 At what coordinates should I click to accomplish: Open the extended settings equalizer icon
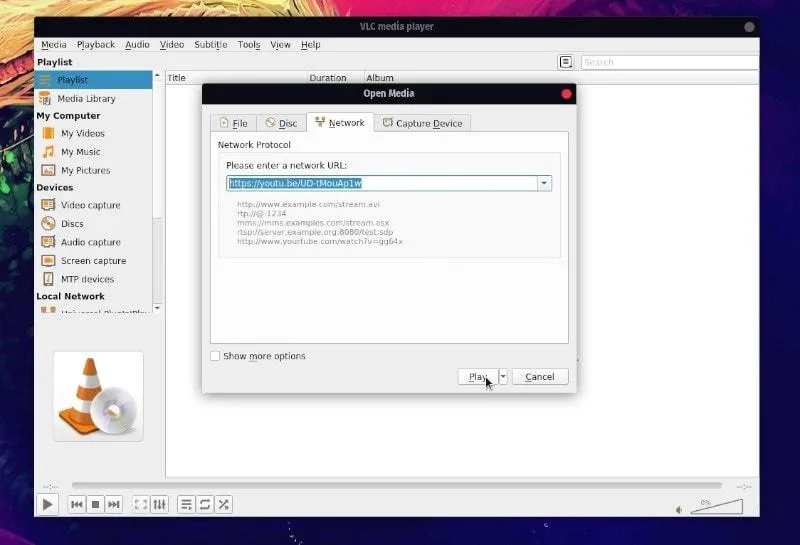click(x=159, y=505)
